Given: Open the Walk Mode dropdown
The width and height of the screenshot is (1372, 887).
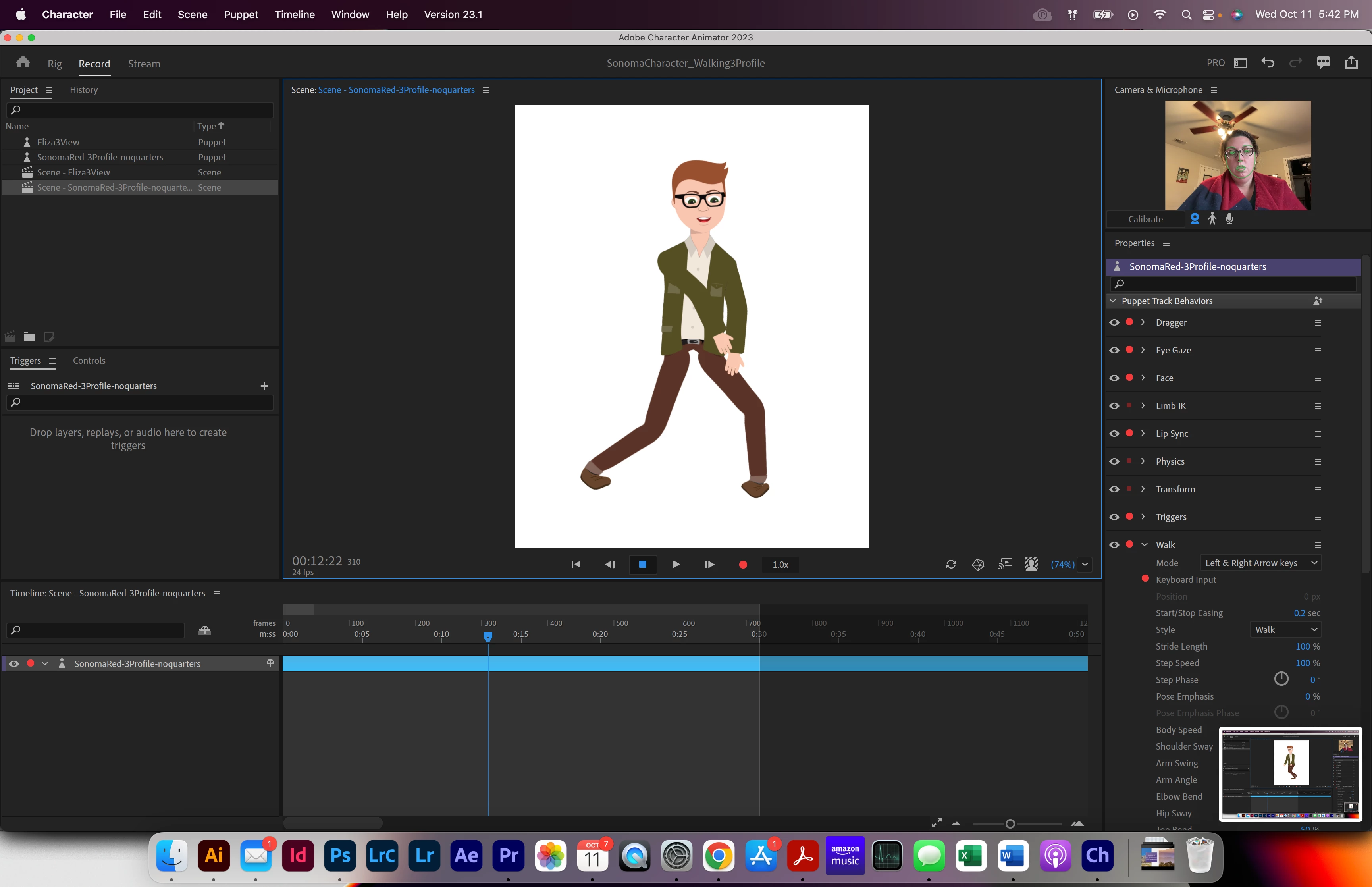Looking at the screenshot, I should point(1260,563).
